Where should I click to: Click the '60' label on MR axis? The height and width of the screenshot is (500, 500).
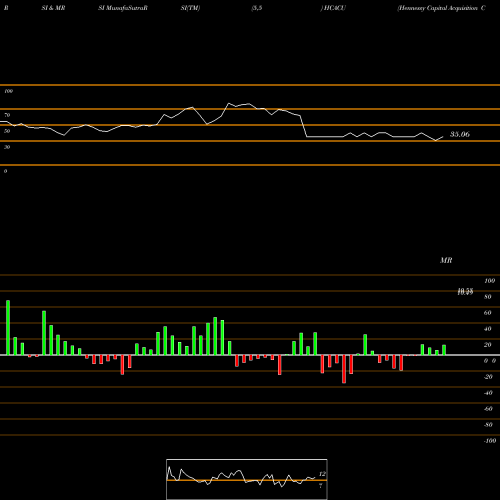488,313
